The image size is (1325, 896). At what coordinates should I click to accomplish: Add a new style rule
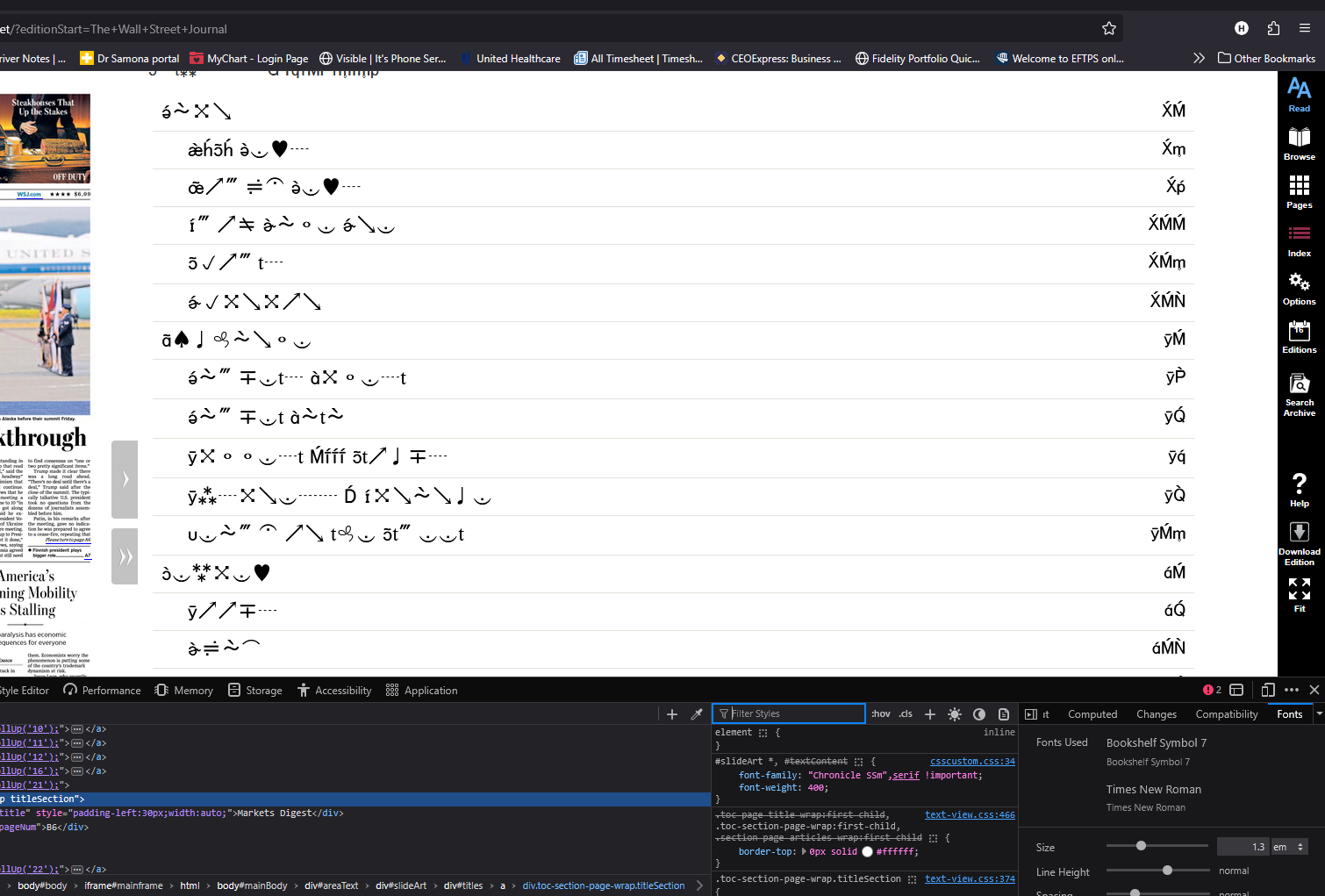coord(930,714)
